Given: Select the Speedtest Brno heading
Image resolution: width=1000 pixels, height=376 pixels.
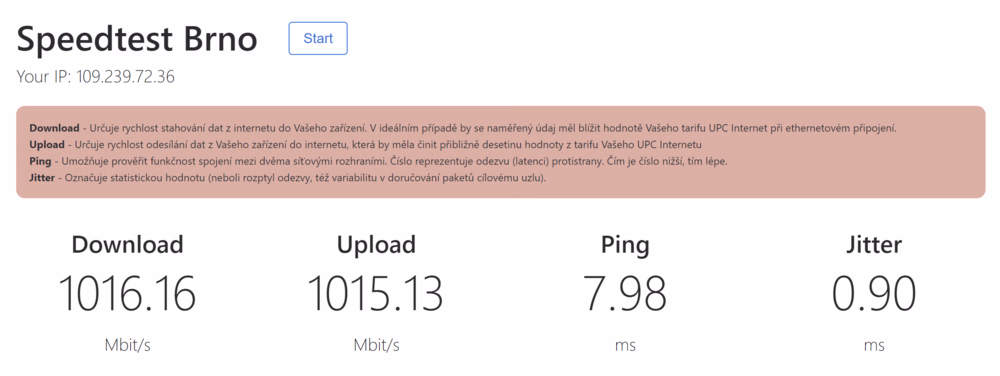Looking at the screenshot, I should [x=137, y=40].
